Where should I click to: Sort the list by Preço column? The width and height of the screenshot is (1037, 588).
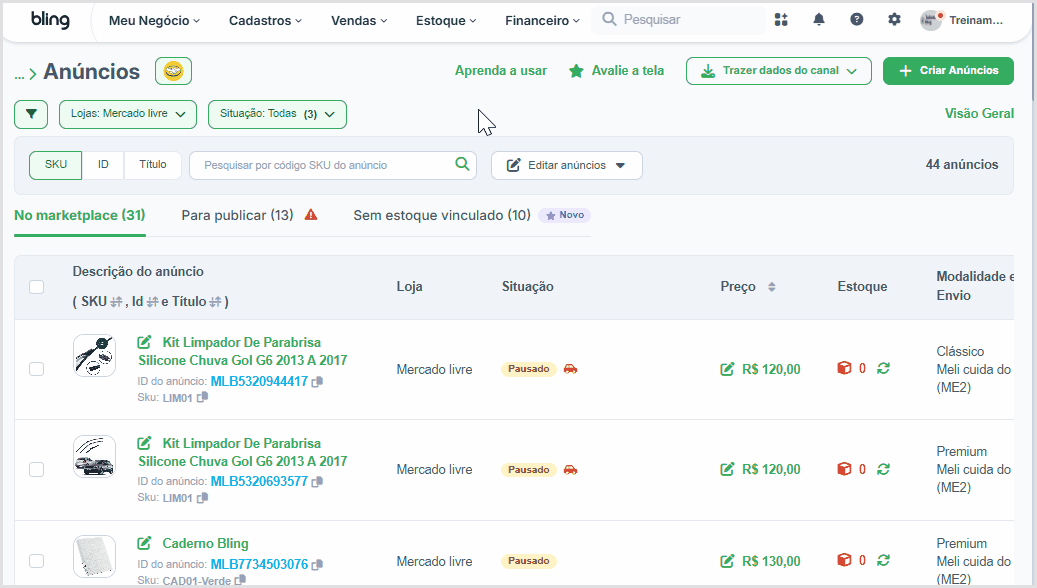coord(771,287)
